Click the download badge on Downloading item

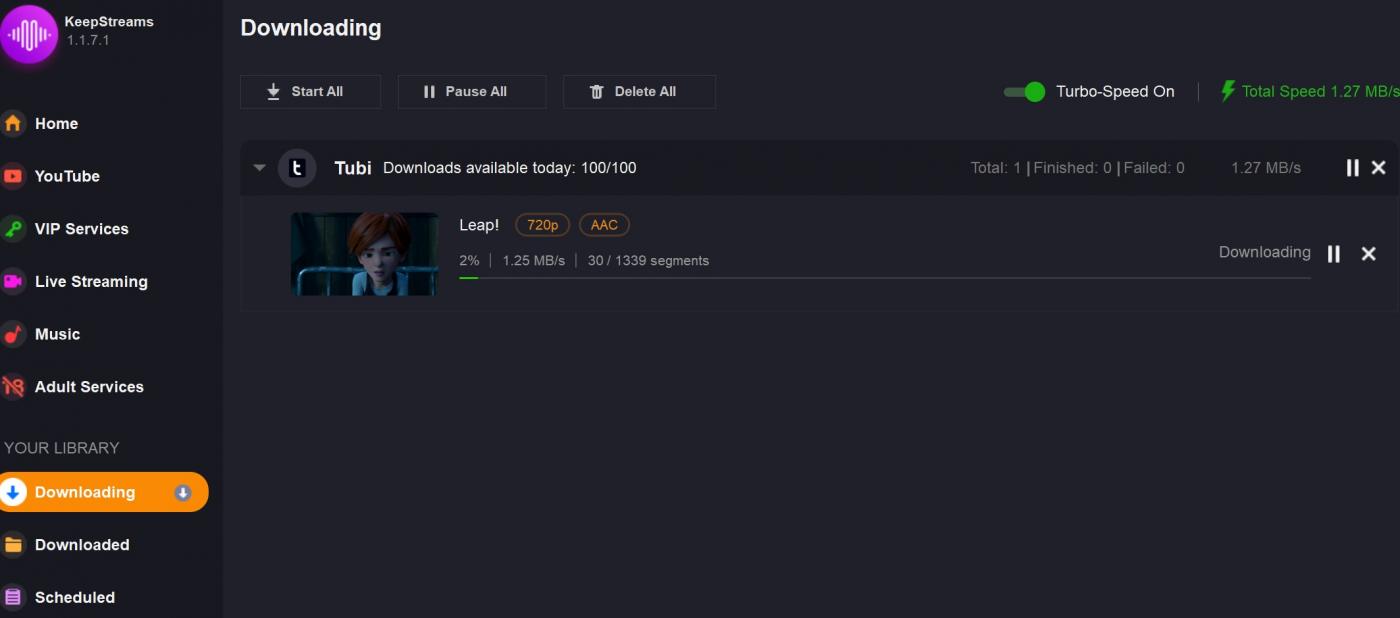pyautogui.click(x=182, y=492)
